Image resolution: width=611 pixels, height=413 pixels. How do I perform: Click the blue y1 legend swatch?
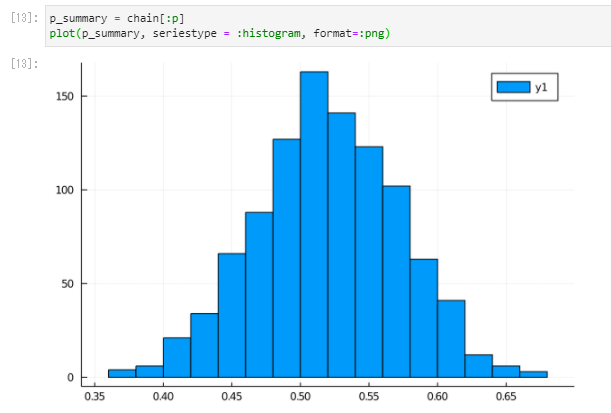pos(513,87)
